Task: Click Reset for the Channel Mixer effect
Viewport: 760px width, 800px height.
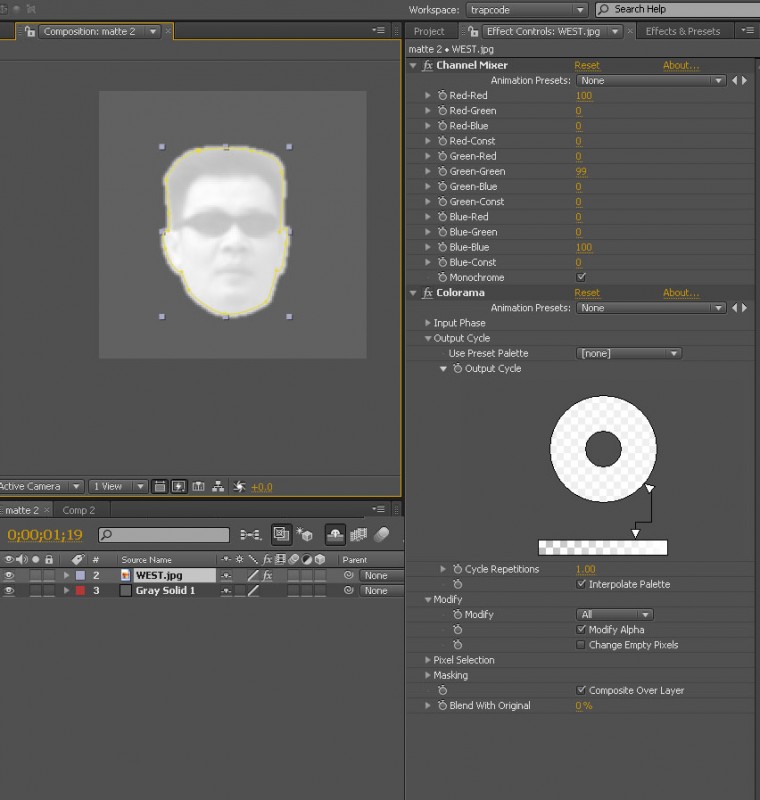Action: pyautogui.click(x=587, y=65)
